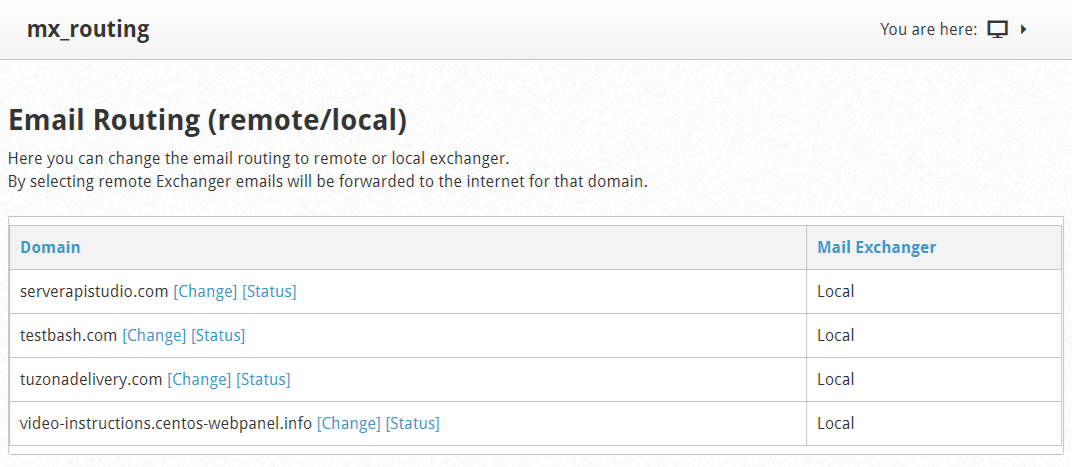This screenshot has height=467, width=1072.
Task: Change routing for serverapistudio.com
Action: point(205,291)
